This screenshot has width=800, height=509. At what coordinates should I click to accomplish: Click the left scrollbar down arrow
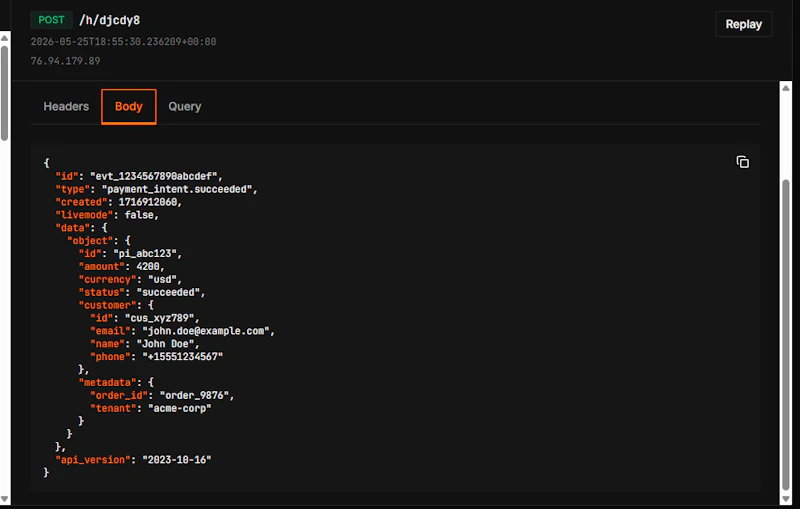[x=5, y=499]
